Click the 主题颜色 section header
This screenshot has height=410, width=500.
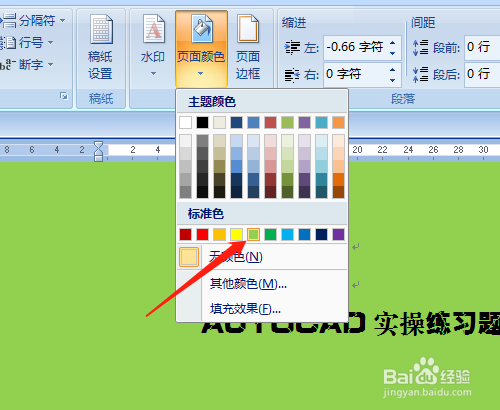pos(212,102)
